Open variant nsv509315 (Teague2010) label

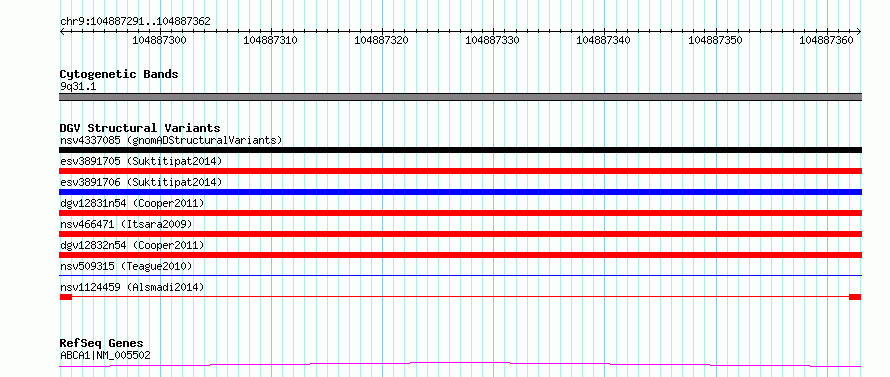(126, 266)
